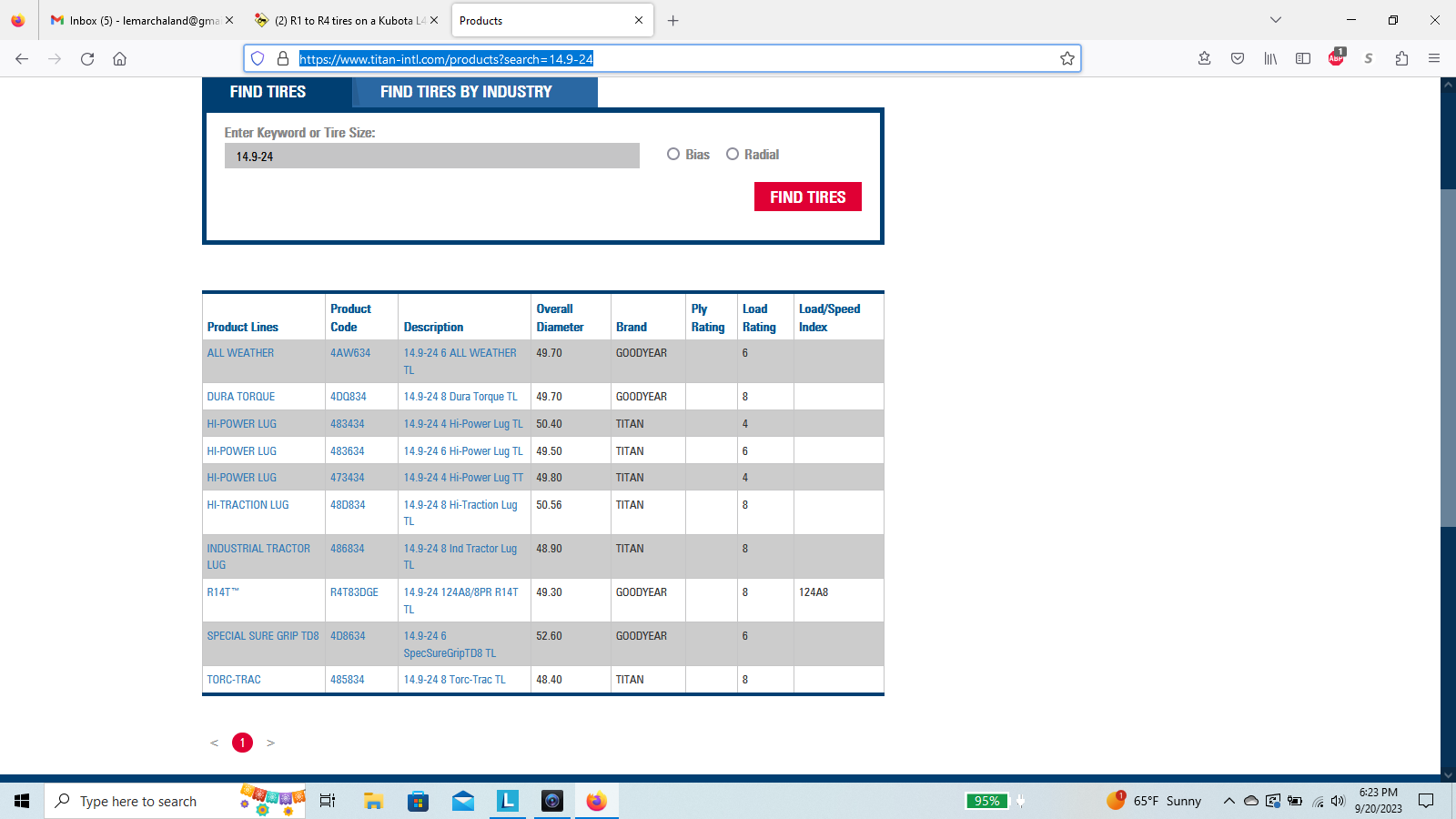Image resolution: width=1456 pixels, height=819 pixels.
Task: Open Mail app on taskbar
Action: click(x=463, y=801)
